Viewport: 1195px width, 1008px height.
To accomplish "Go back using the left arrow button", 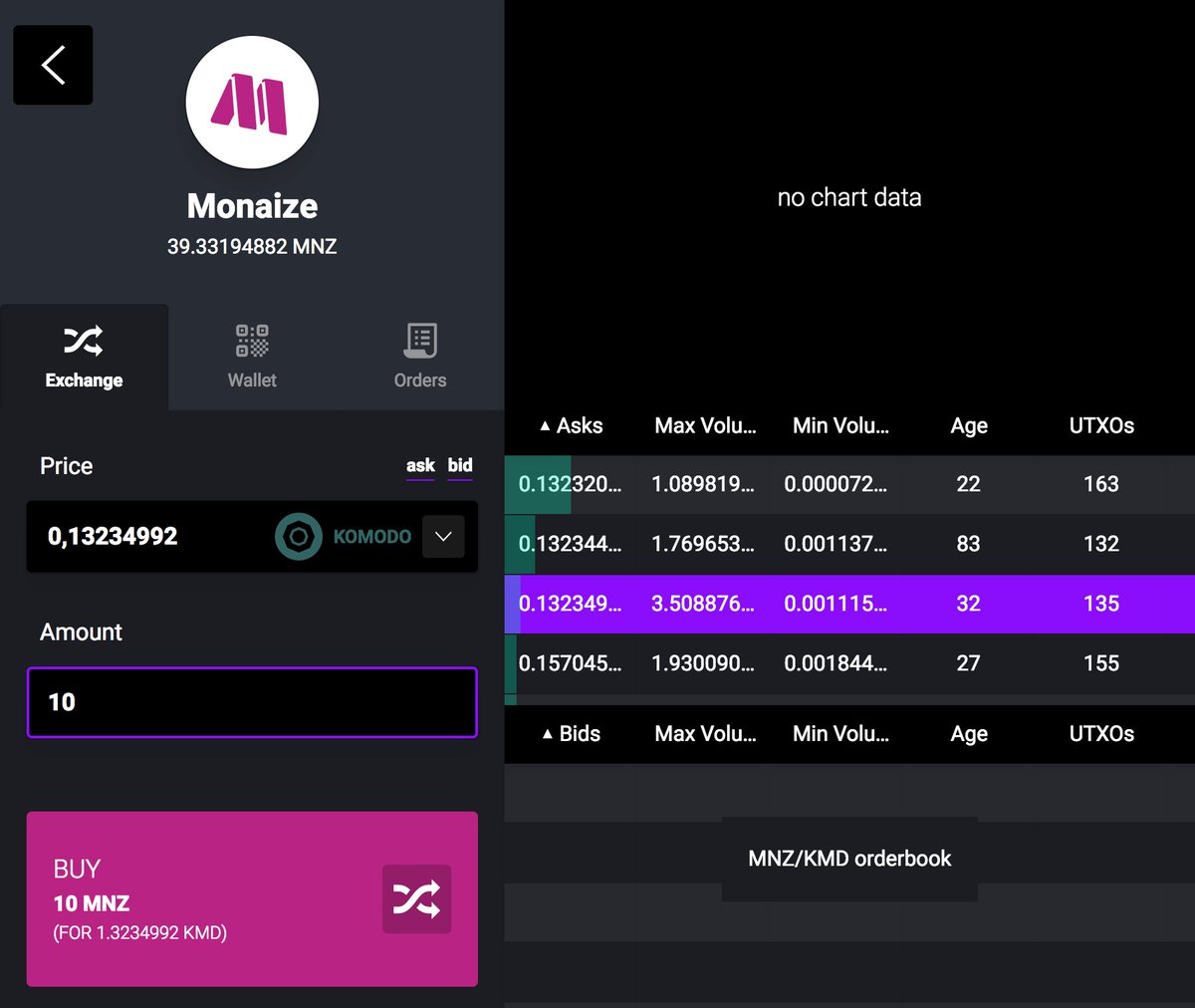I will [53, 65].
